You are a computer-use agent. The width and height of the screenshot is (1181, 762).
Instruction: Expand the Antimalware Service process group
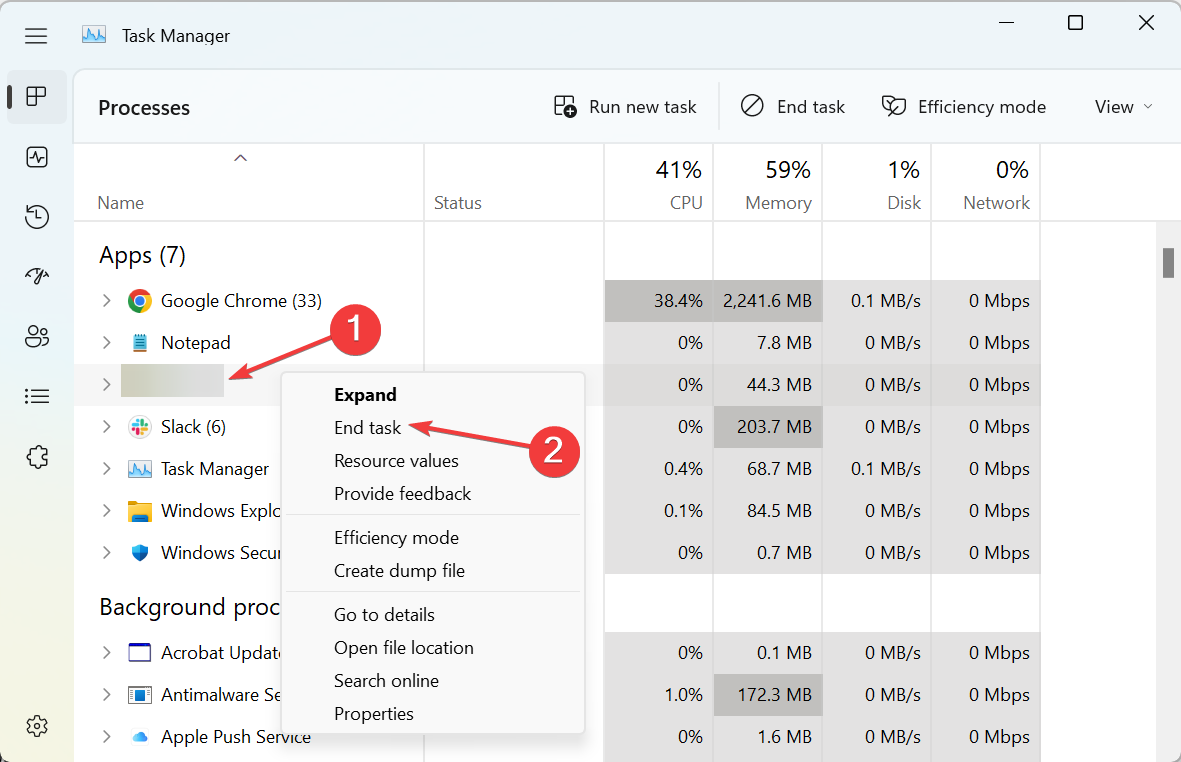[106, 694]
